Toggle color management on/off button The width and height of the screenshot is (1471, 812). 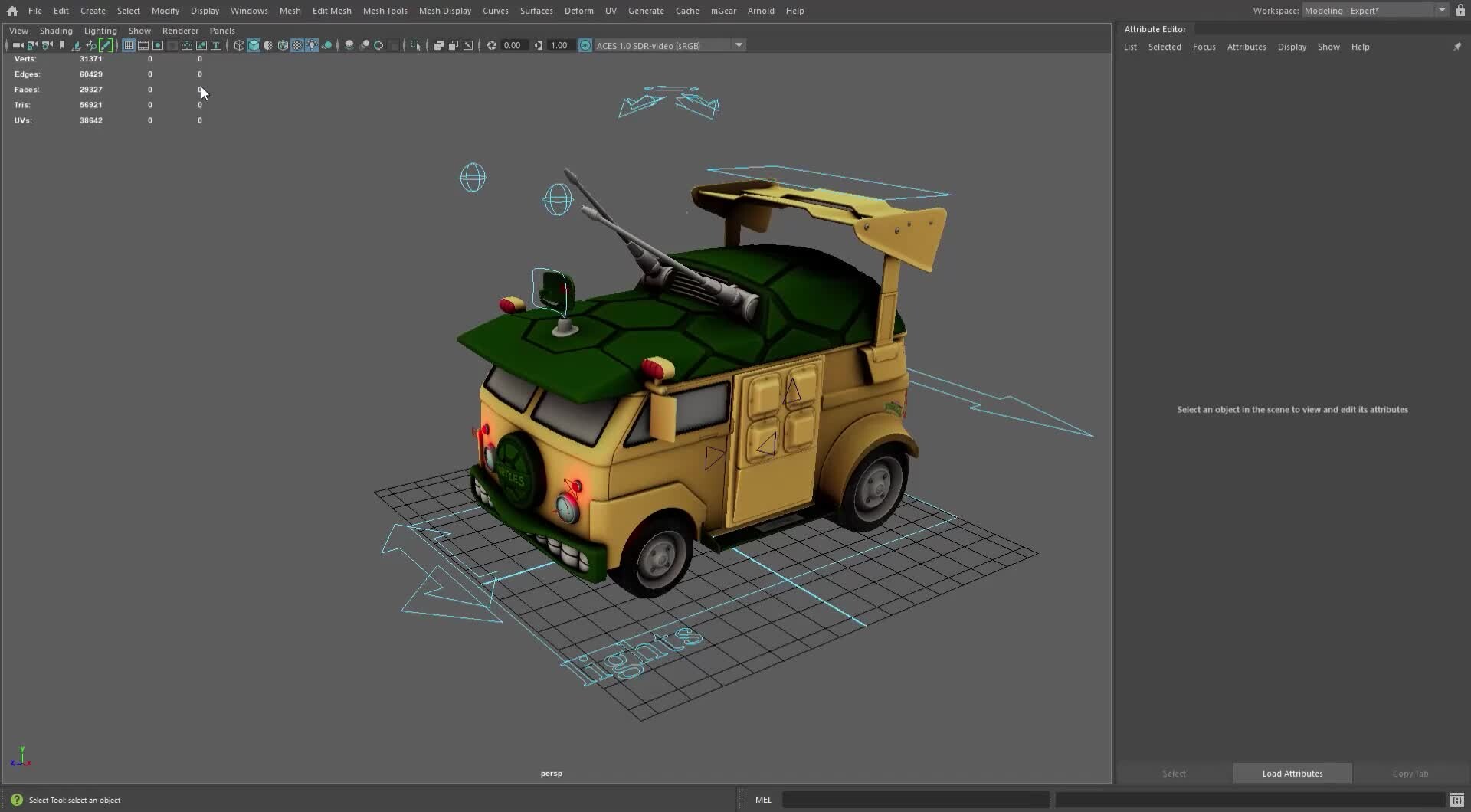coord(585,45)
